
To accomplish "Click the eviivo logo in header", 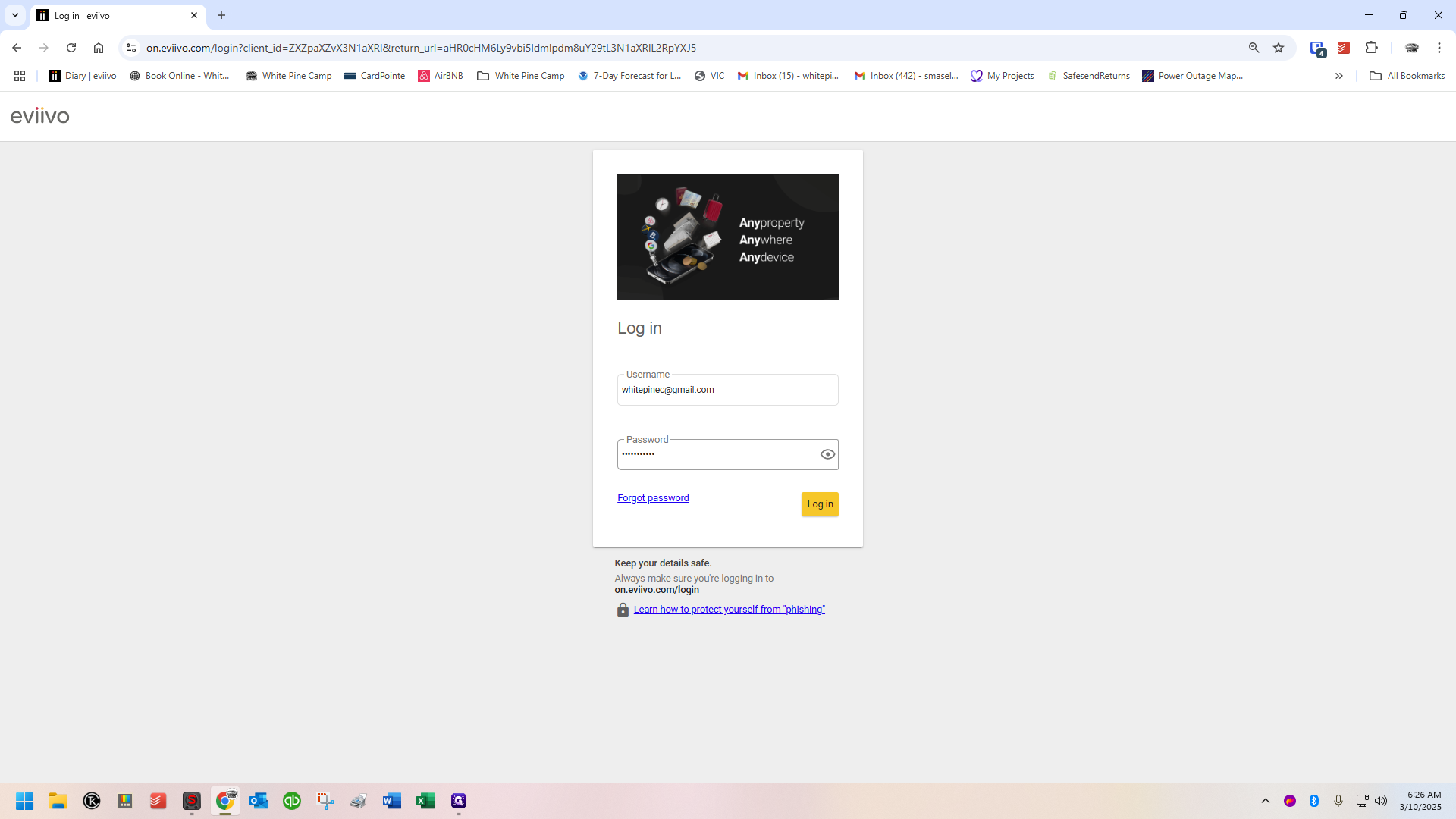I will [x=40, y=116].
